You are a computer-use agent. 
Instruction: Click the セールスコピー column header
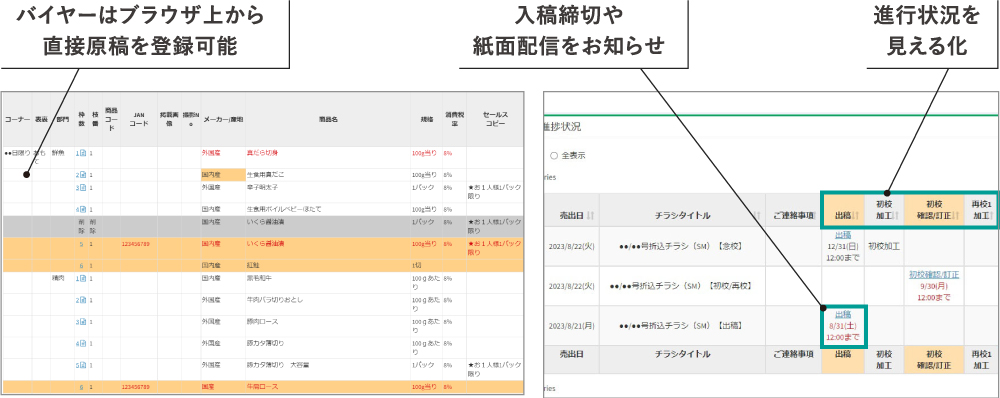tap(494, 119)
